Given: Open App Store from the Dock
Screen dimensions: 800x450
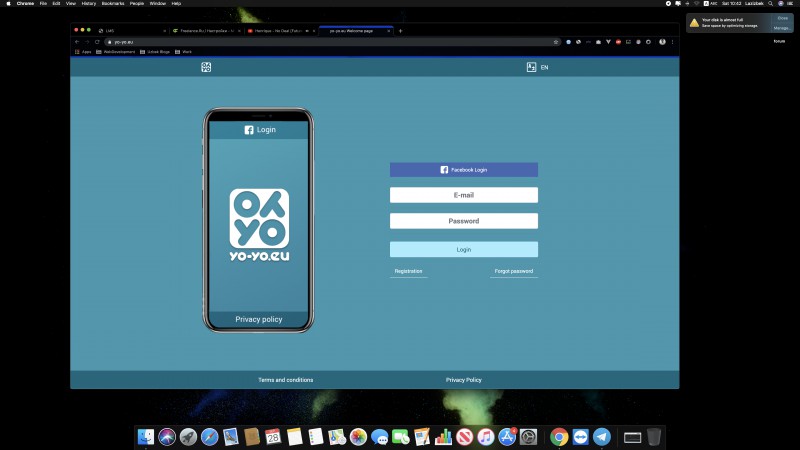Looking at the screenshot, I should pos(507,437).
